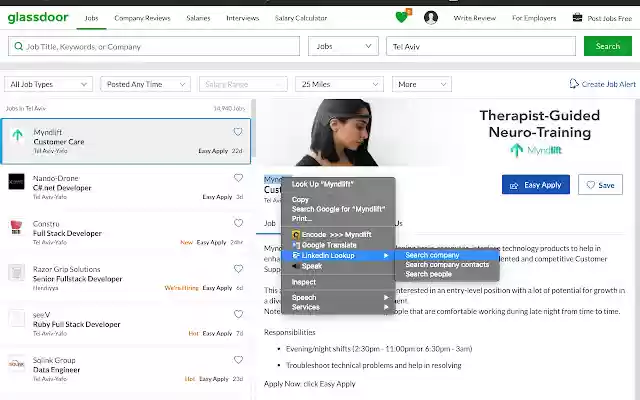Open the Salary Range dropdown
Viewport: 640px width, 400px height.
243,84
